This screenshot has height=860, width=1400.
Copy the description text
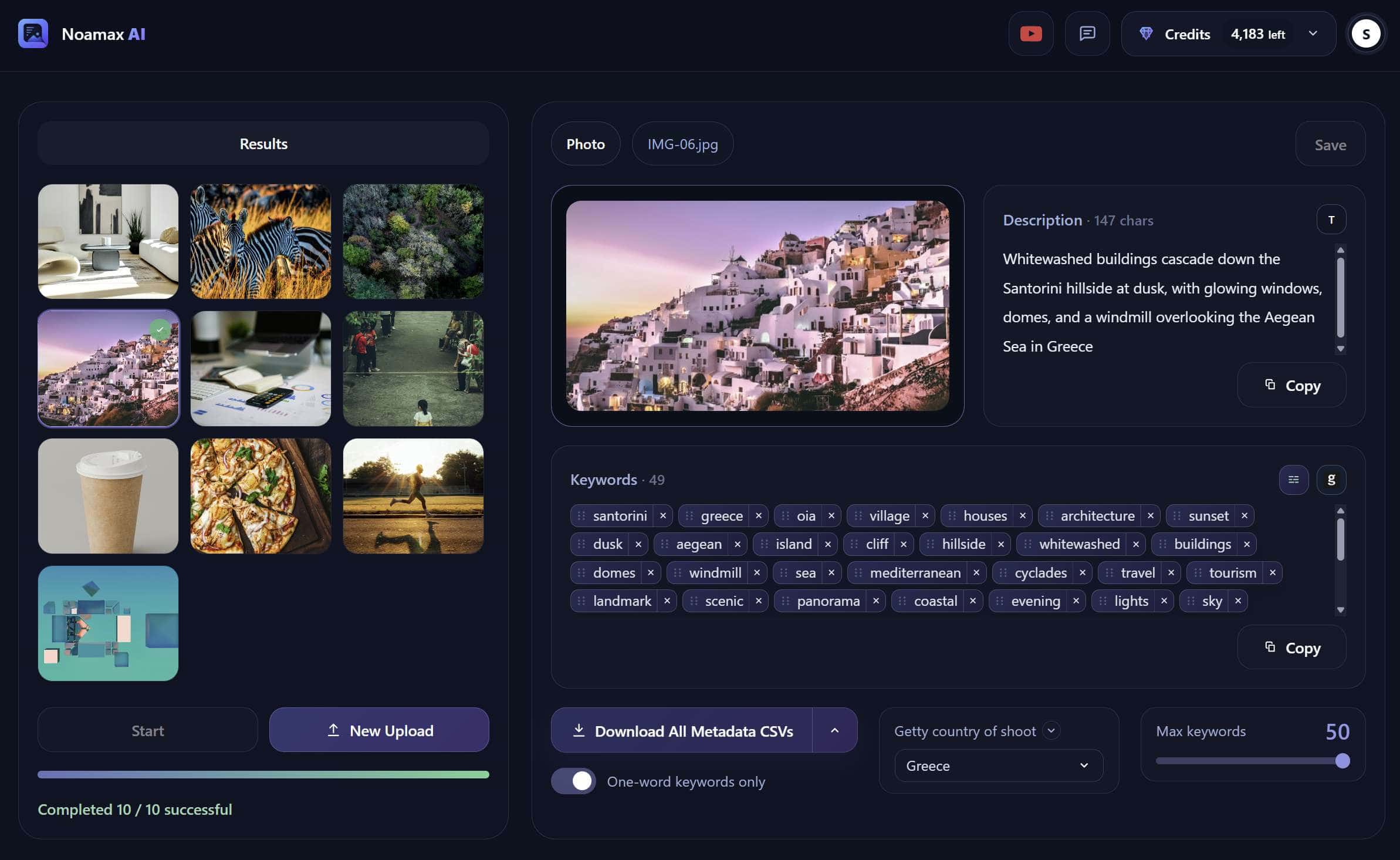point(1292,385)
